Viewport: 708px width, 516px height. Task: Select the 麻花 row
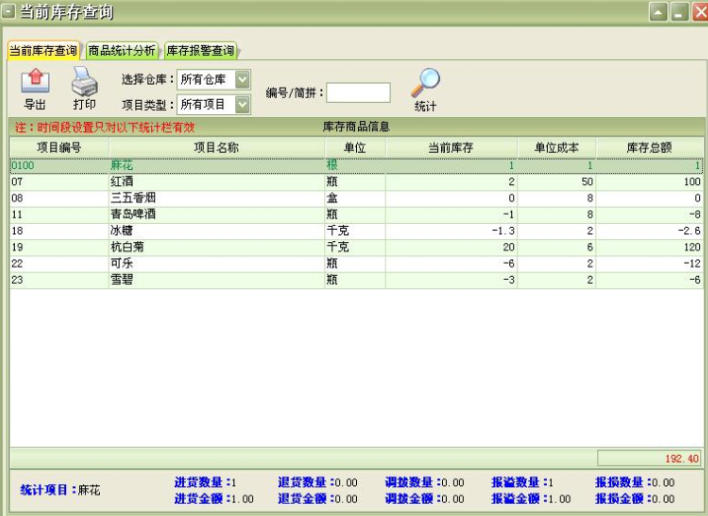tap(356, 166)
